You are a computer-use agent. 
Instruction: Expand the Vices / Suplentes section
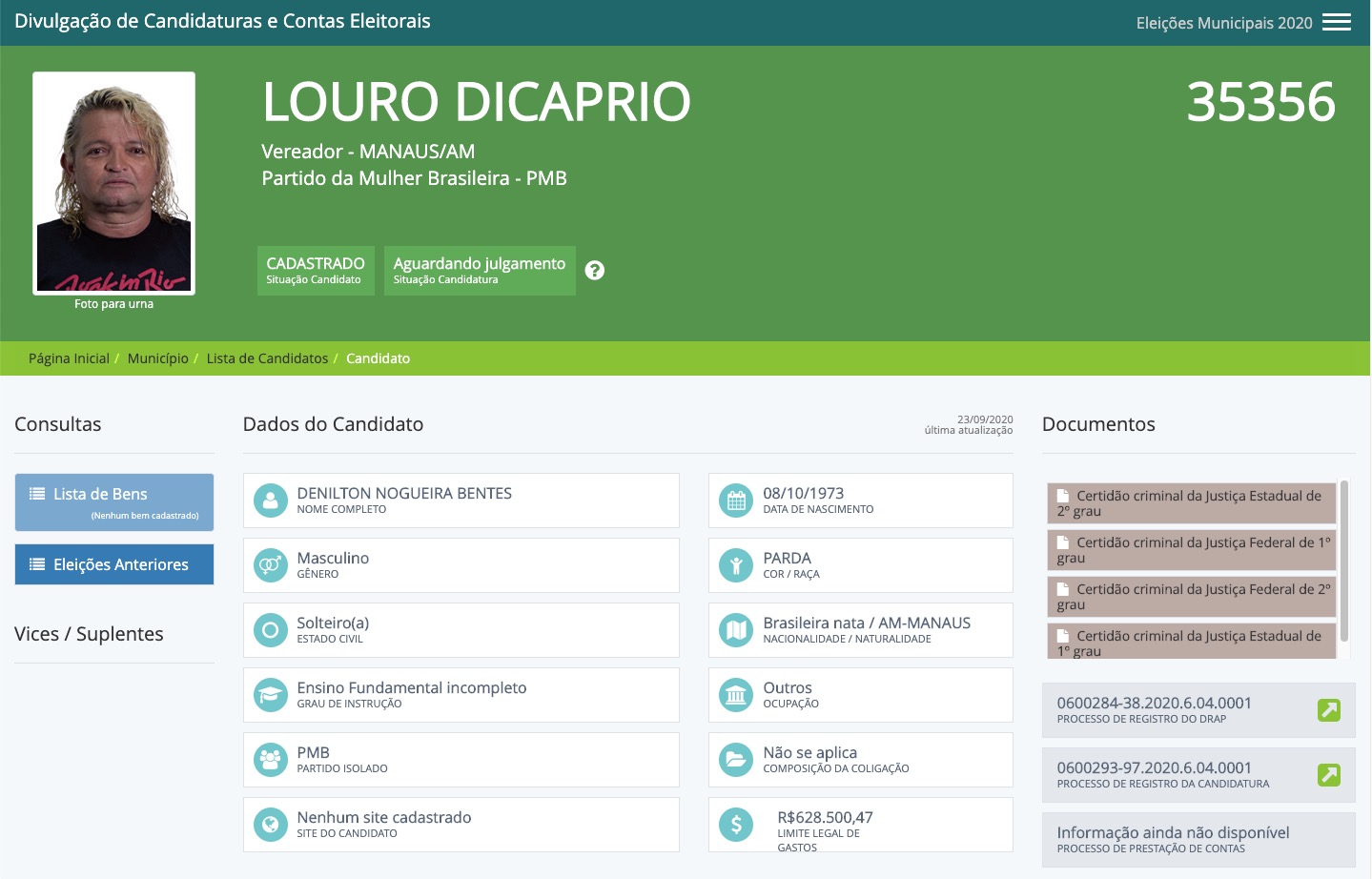coord(88,634)
